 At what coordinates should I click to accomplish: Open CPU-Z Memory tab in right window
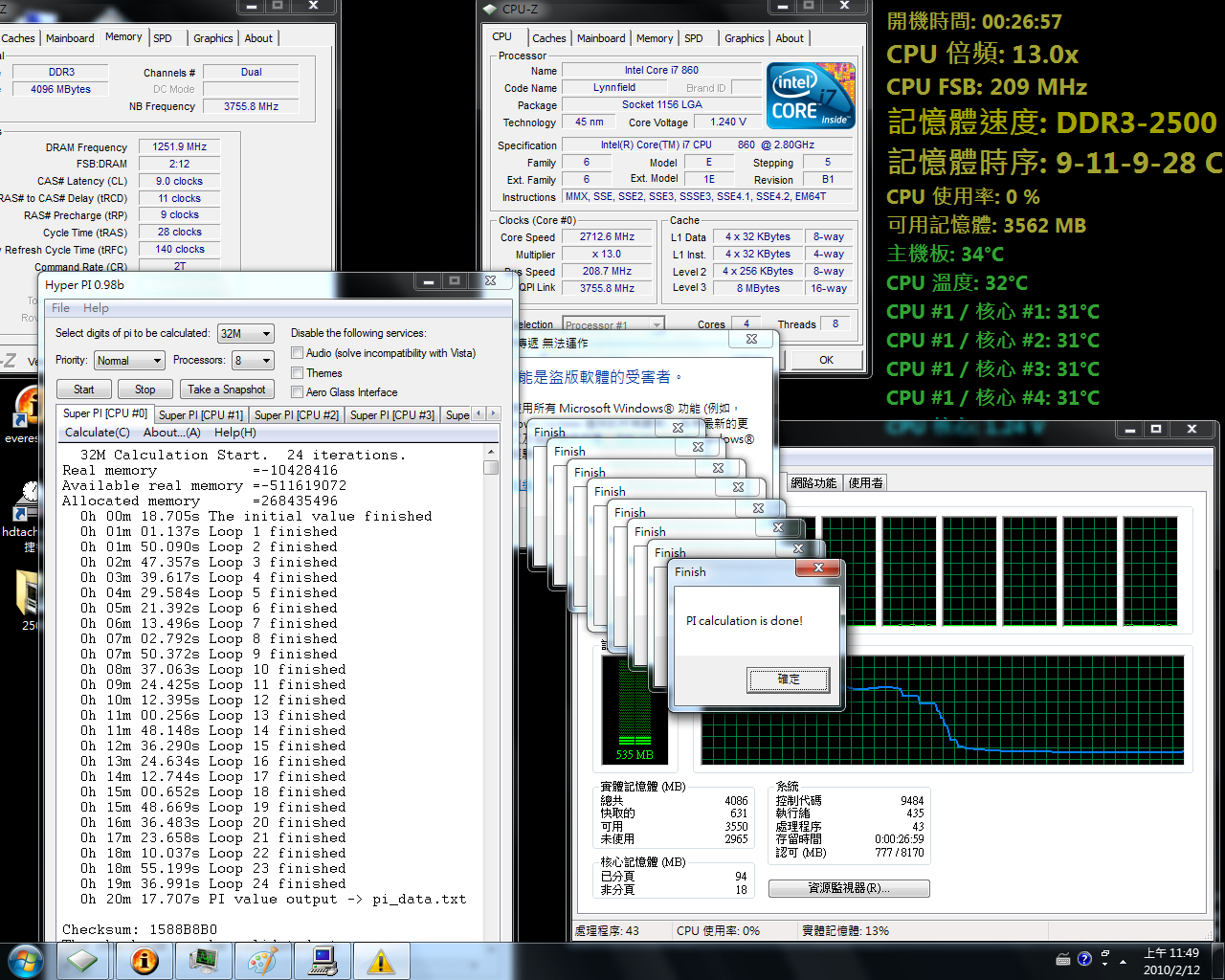[x=655, y=38]
